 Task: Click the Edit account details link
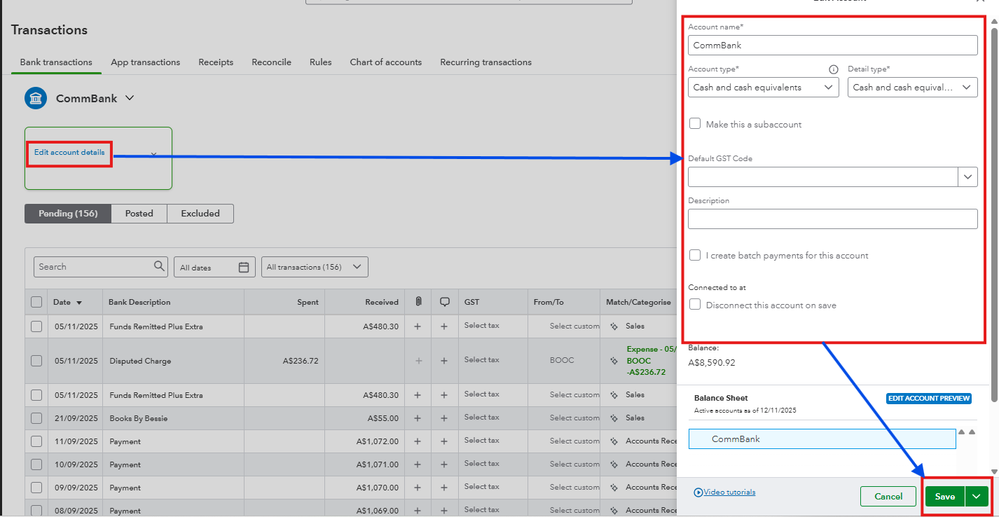coord(69,153)
